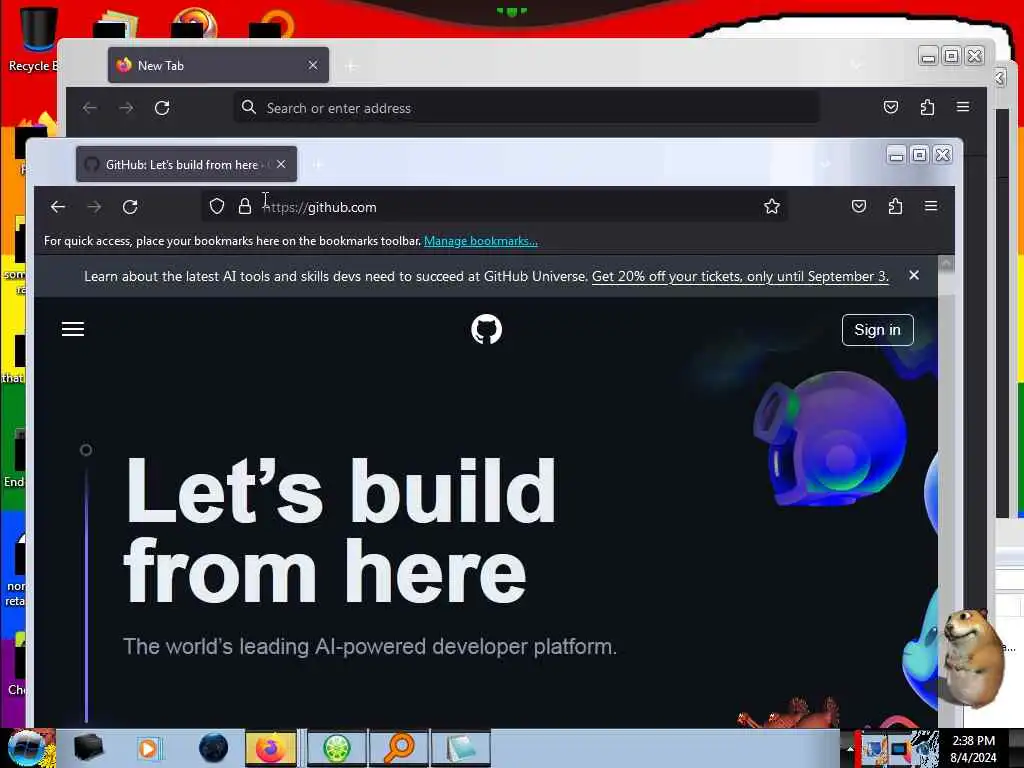Open the Windows Start button
The image size is (1024, 768).
[27, 748]
